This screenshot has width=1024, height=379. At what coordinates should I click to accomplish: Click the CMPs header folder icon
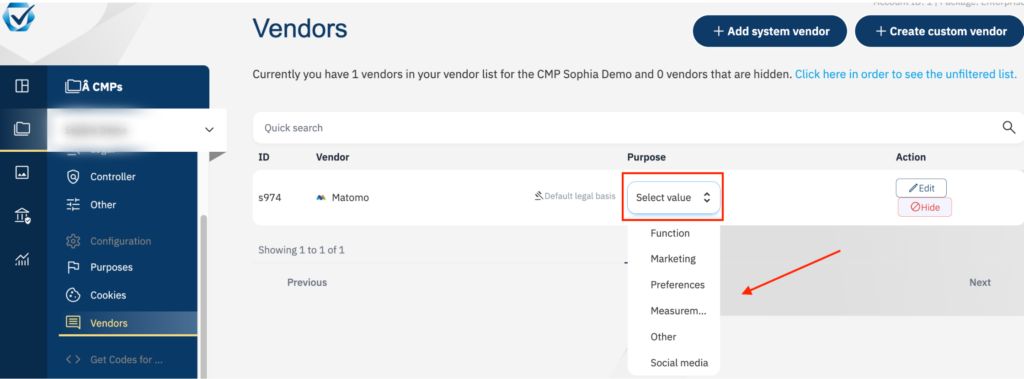(x=72, y=86)
